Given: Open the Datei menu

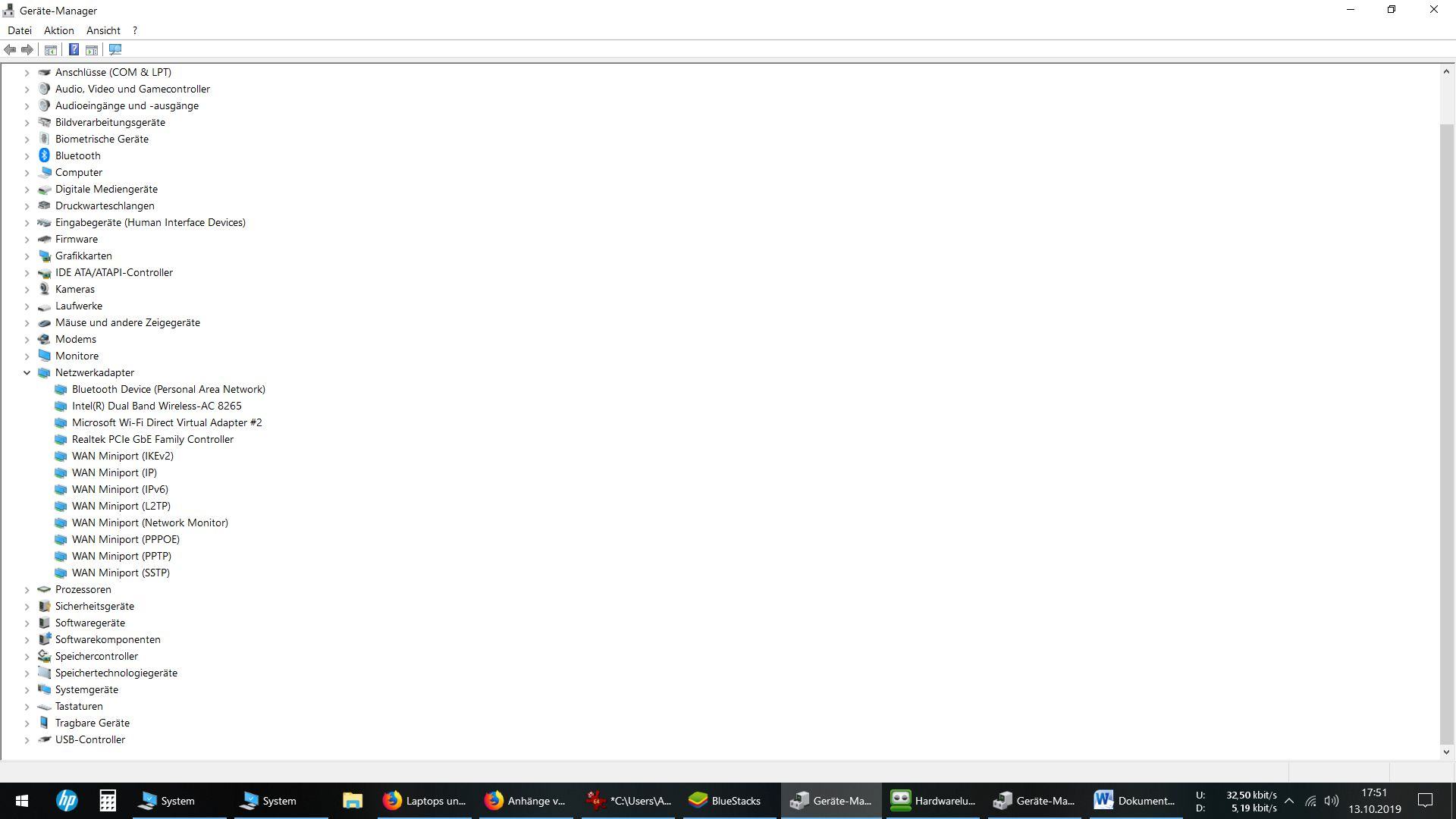Looking at the screenshot, I should [x=20, y=30].
